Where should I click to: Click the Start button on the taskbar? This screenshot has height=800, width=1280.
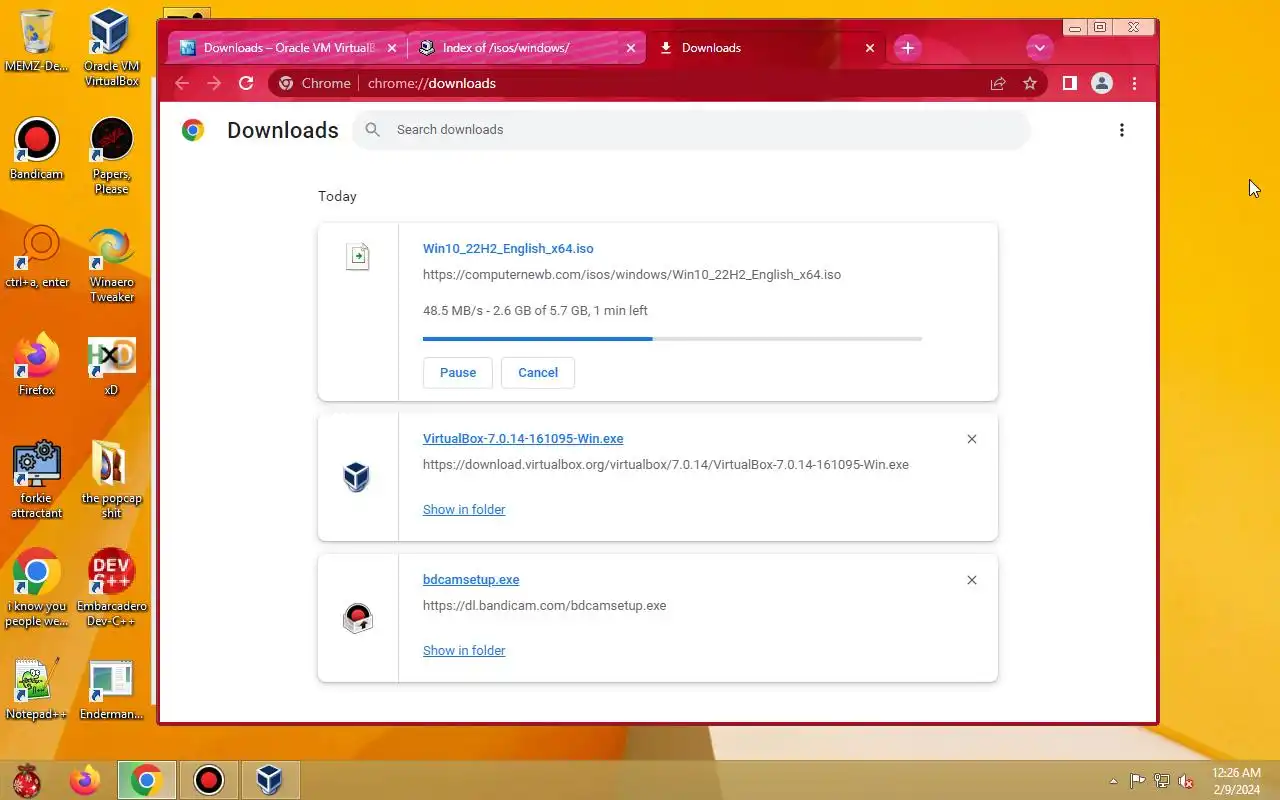point(27,780)
